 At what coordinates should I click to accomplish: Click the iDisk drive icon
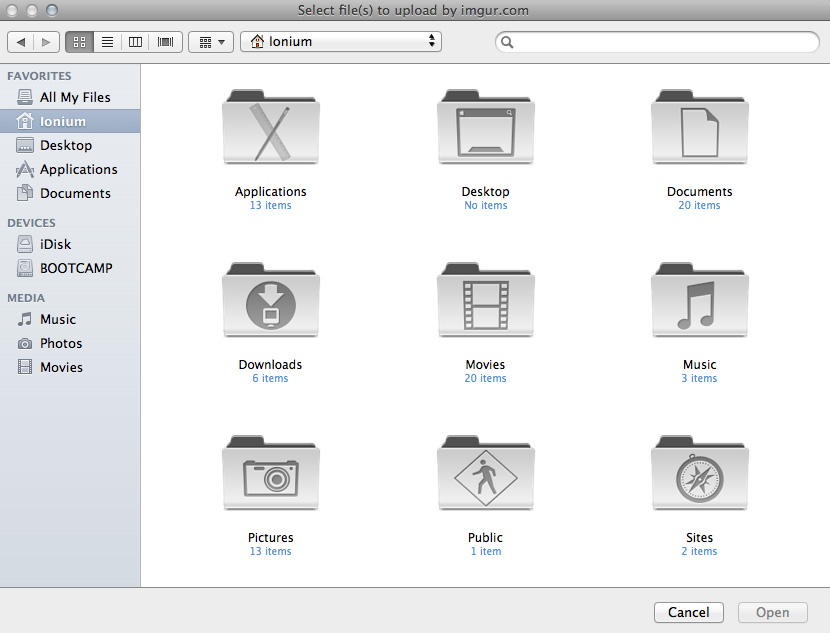click(25, 244)
